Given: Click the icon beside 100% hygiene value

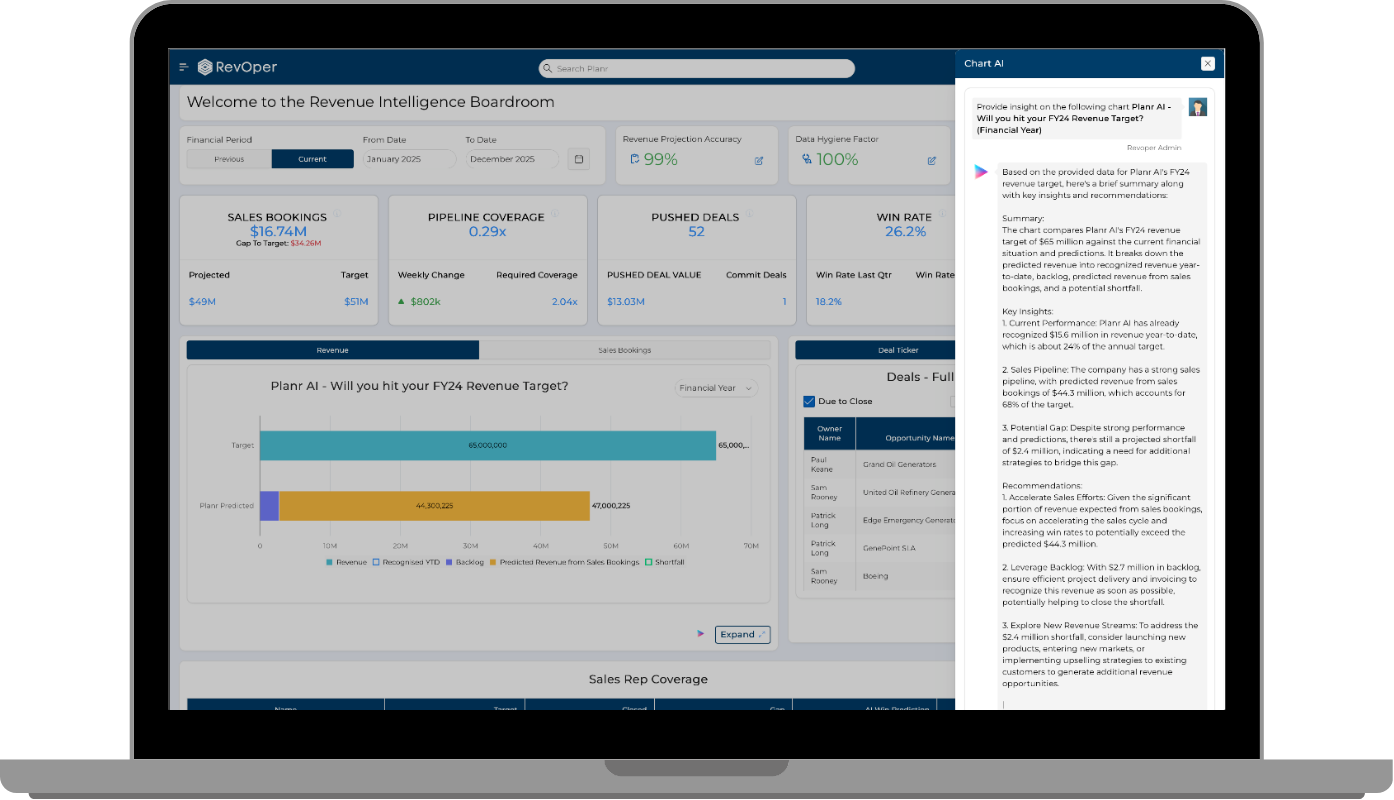Looking at the screenshot, I should point(806,159).
